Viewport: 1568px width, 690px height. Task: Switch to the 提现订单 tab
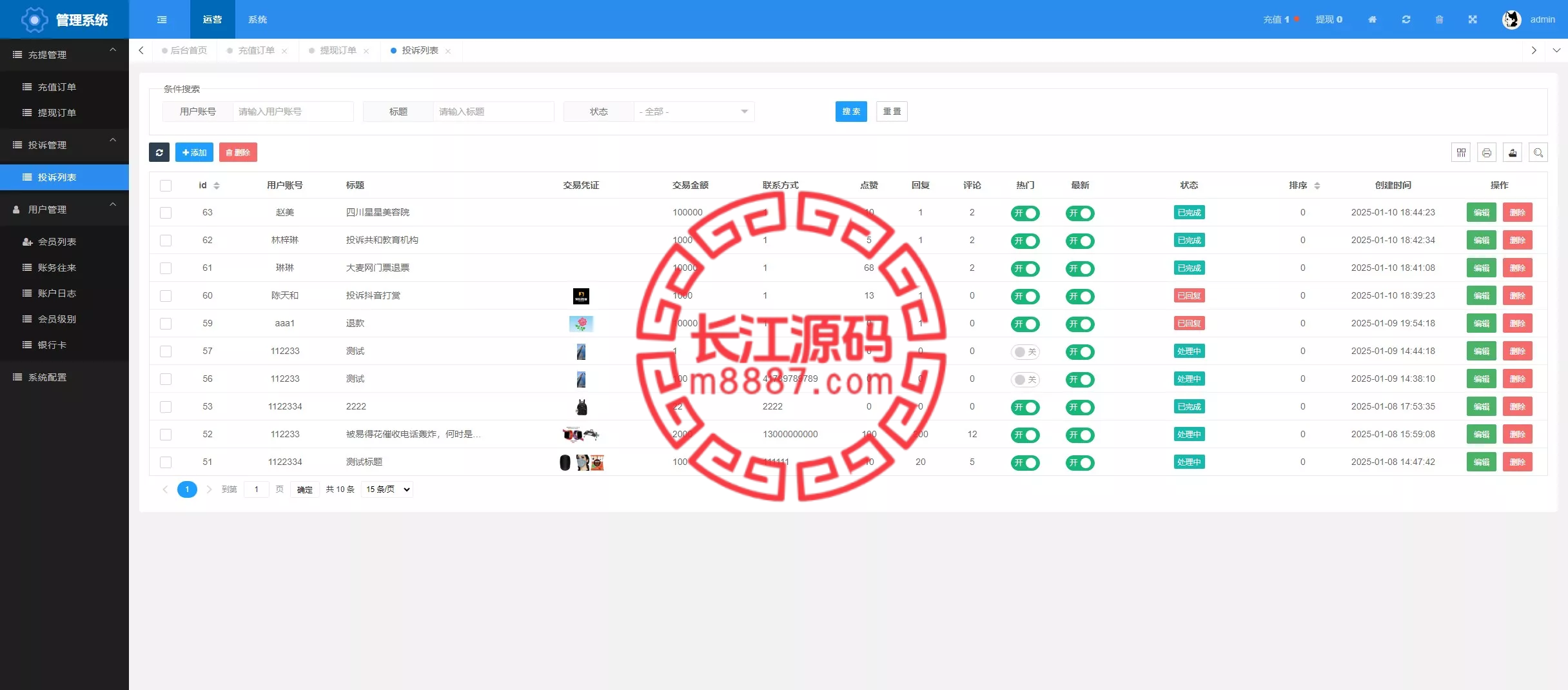pos(338,51)
